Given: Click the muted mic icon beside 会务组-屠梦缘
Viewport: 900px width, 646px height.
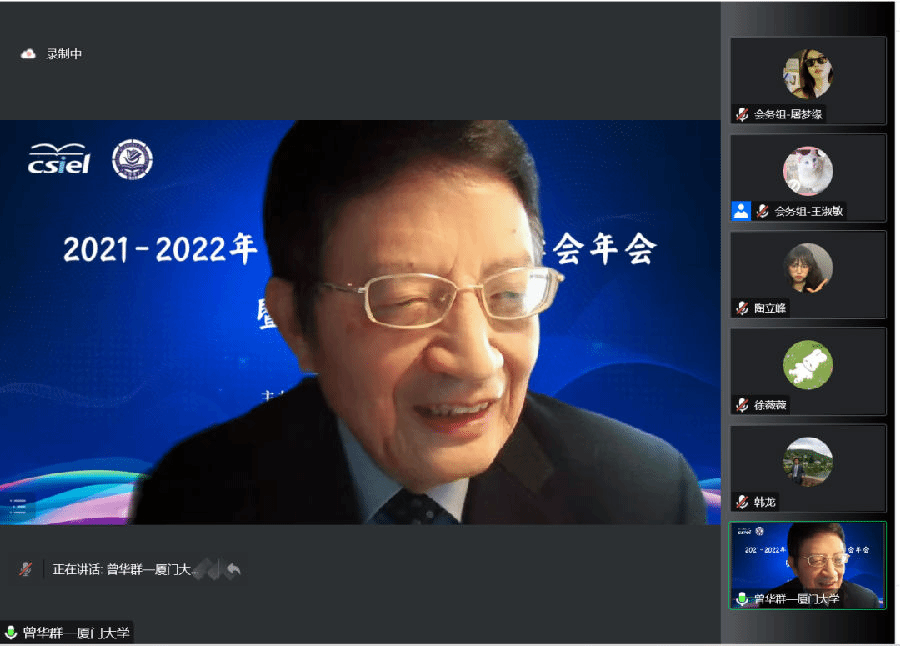Looking at the screenshot, I should [x=740, y=113].
